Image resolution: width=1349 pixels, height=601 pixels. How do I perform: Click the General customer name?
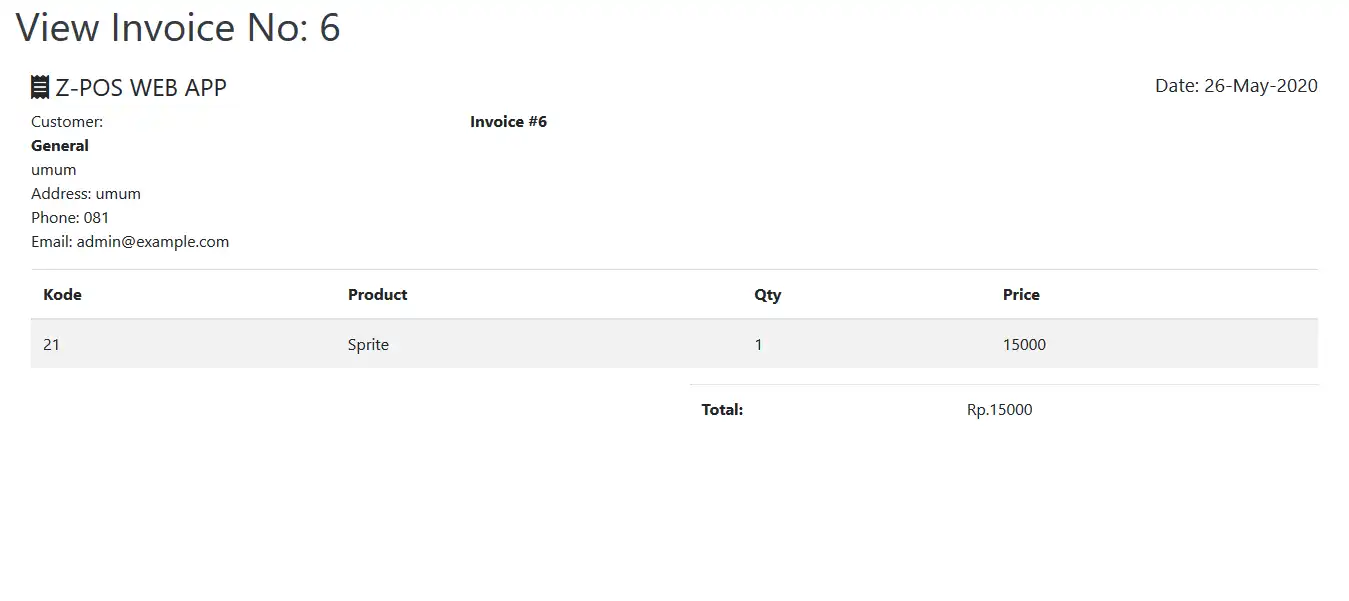coord(60,146)
